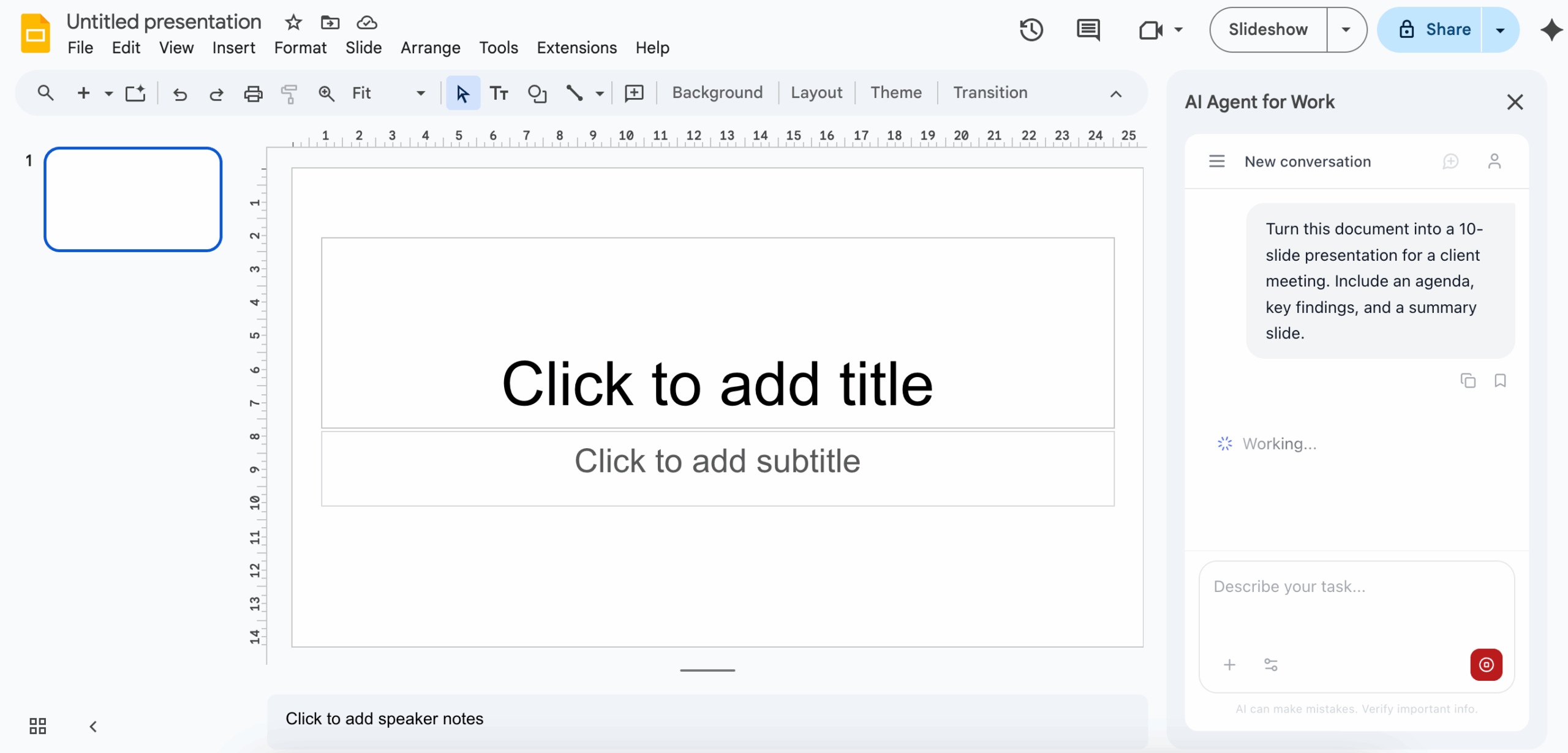Click the Background button
The height and width of the screenshot is (753, 1568).
(717, 92)
